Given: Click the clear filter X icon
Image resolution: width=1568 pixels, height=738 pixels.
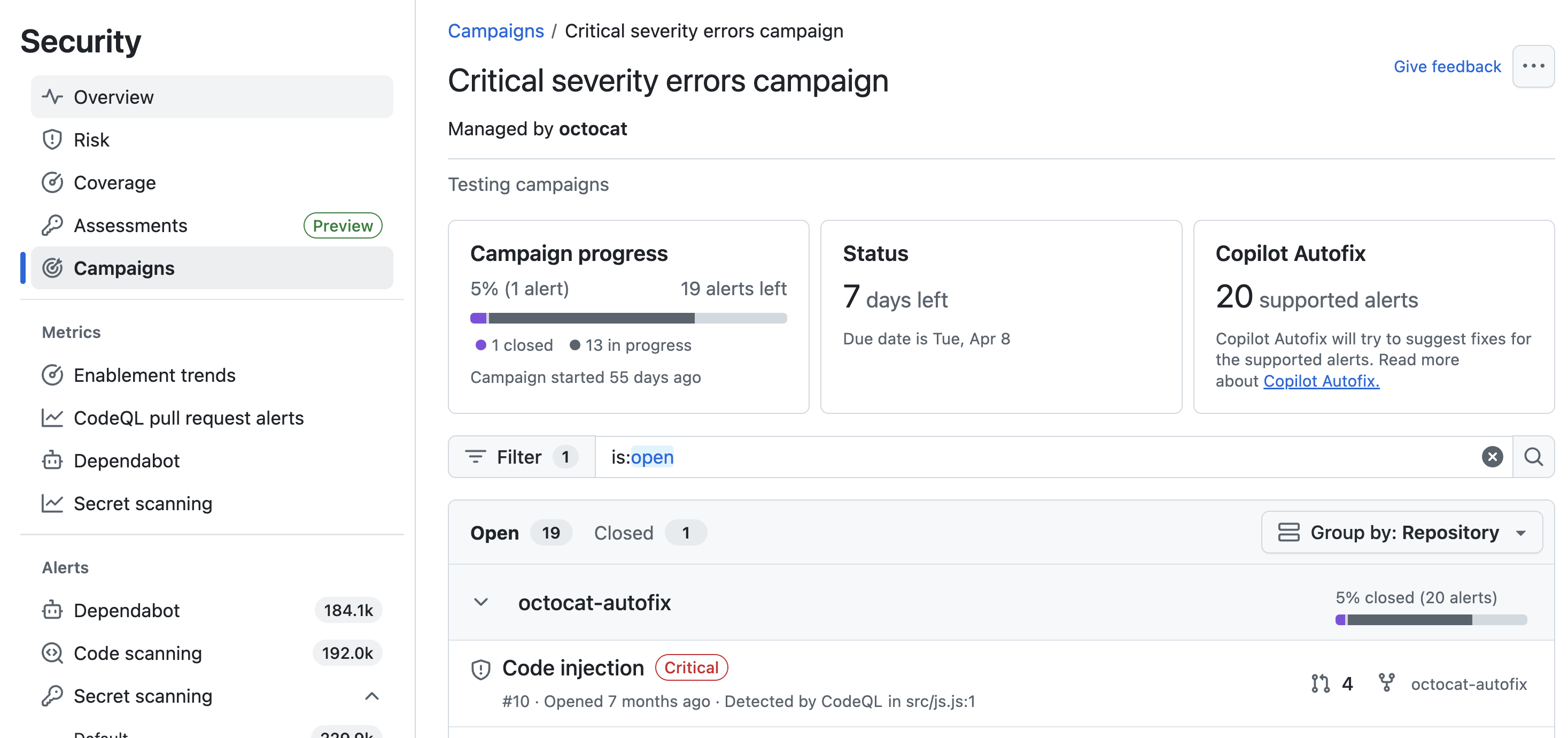Looking at the screenshot, I should point(1492,456).
